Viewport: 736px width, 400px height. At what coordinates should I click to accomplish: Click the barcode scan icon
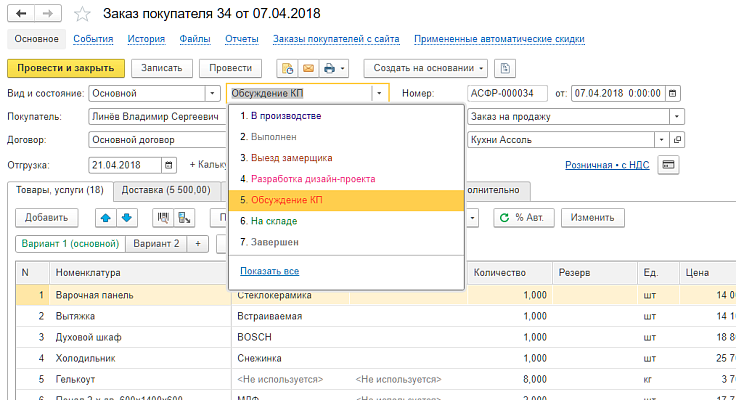tap(163, 217)
